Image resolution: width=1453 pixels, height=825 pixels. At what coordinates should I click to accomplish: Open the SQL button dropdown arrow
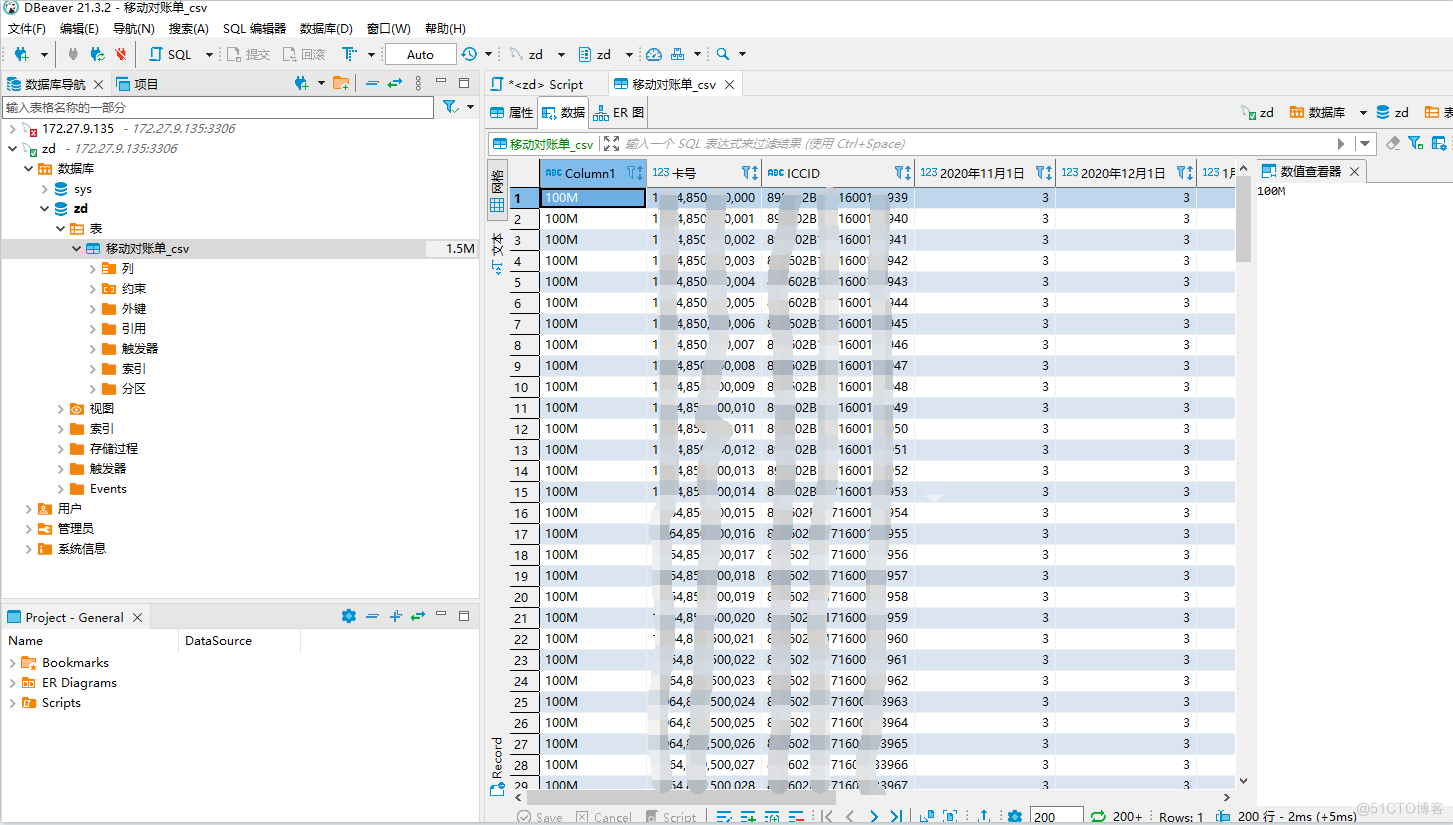coord(209,54)
